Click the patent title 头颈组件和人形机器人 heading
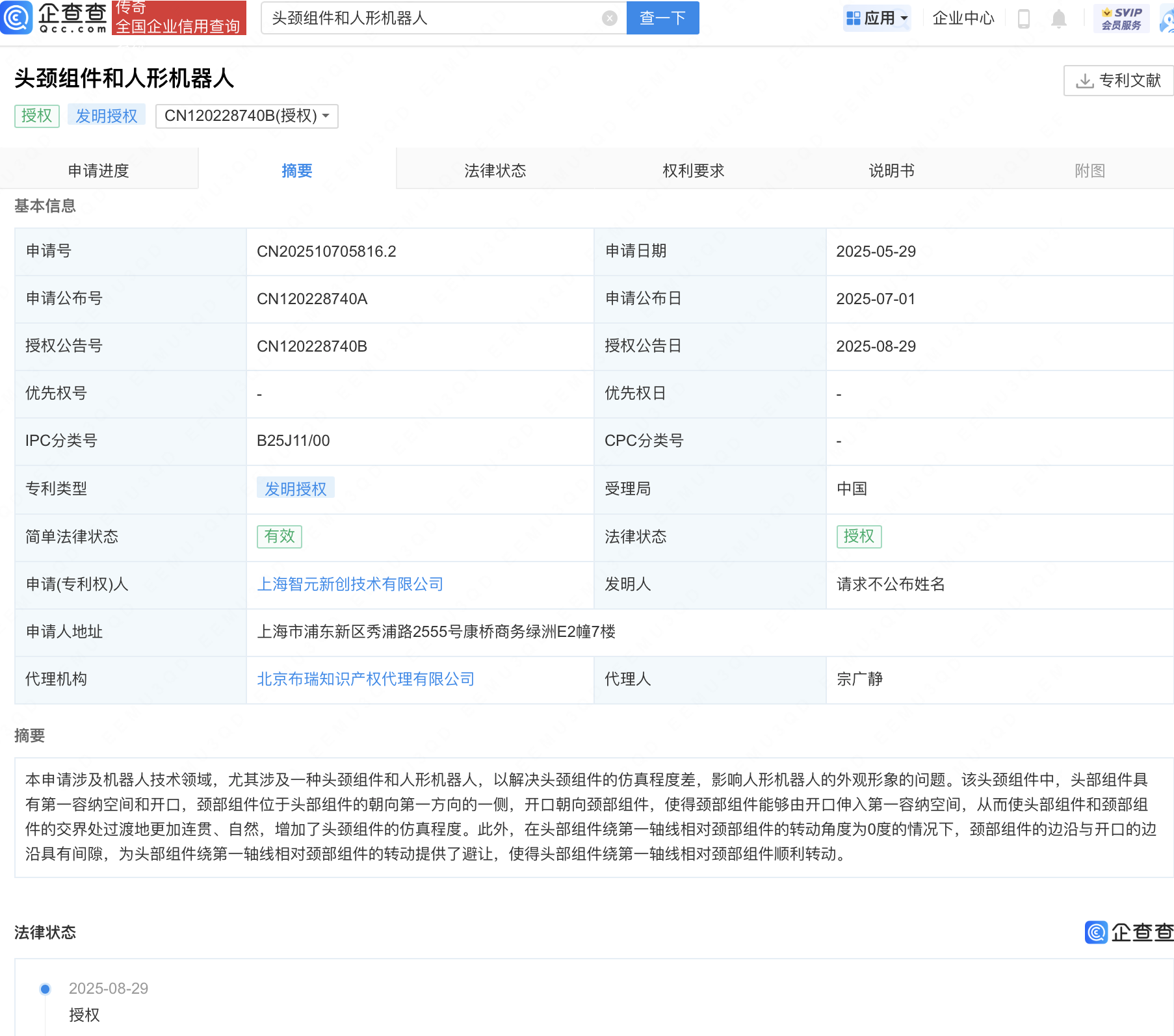Viewport: 1174px width, 1036px height. point(124,79)
